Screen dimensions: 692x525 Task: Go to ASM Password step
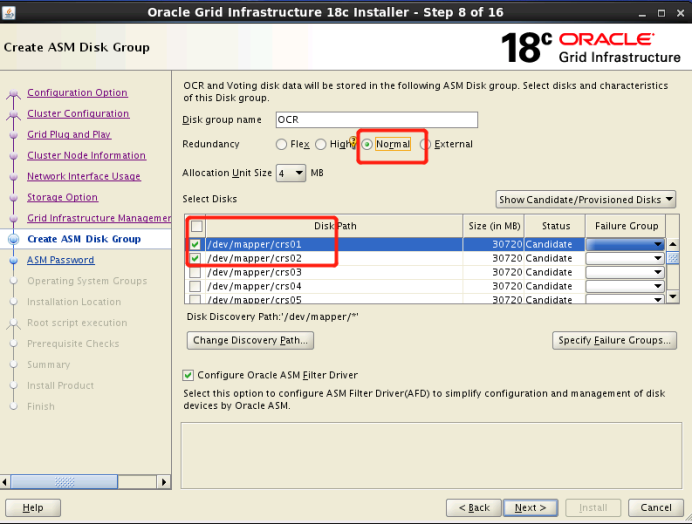pyautogui.click(x=60, y=260)
